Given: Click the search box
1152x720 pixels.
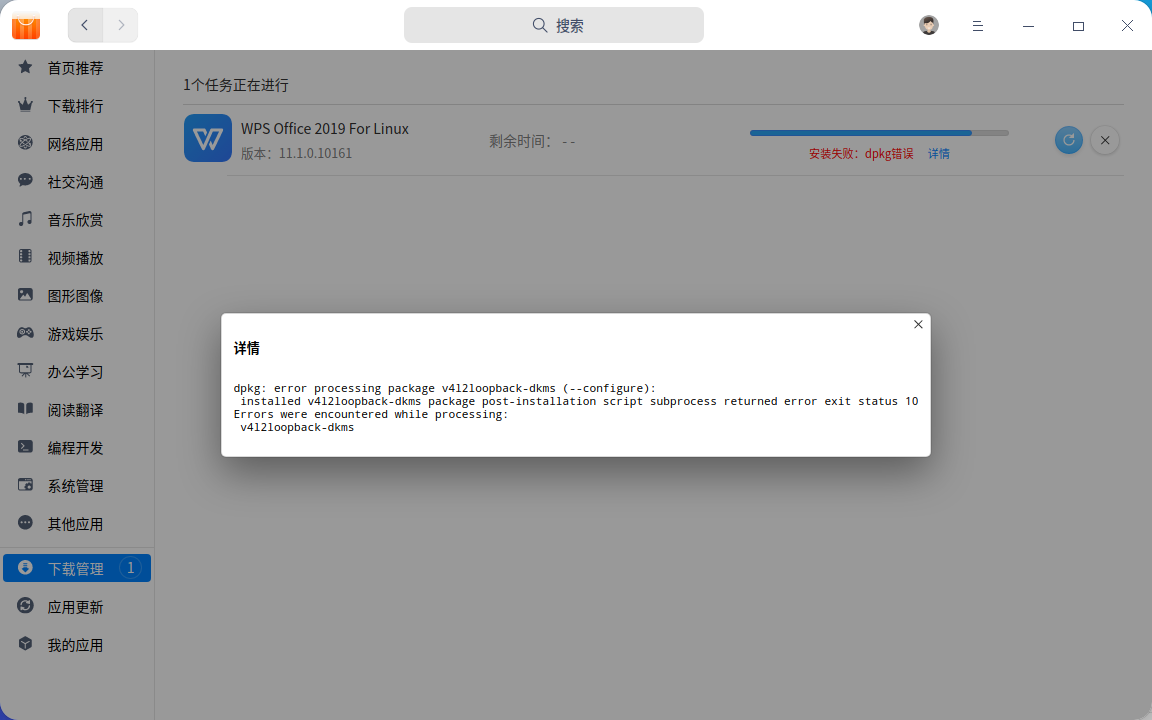Looking at the screenshot, I should [x=554, y=26].
